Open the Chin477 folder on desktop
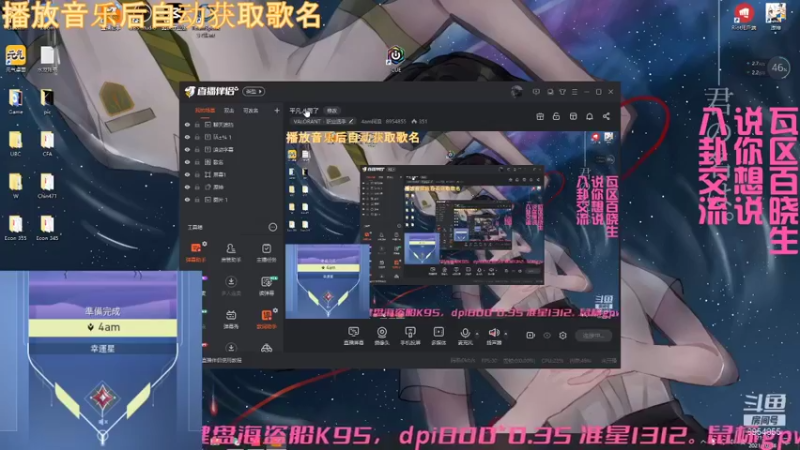 pos(47,186)
